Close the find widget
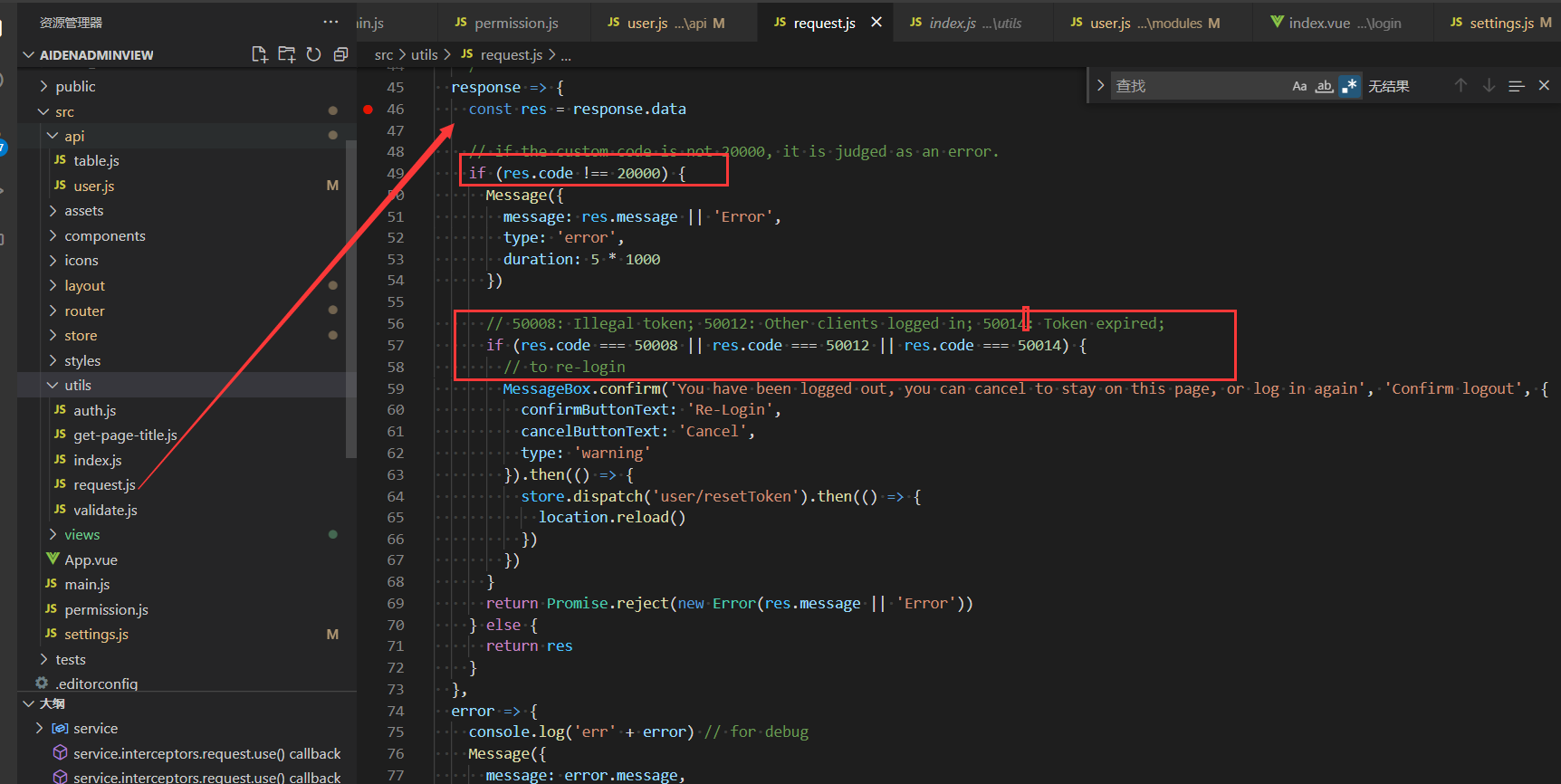This screenshot has width=1561, height=784. [x=1544, y=85]
